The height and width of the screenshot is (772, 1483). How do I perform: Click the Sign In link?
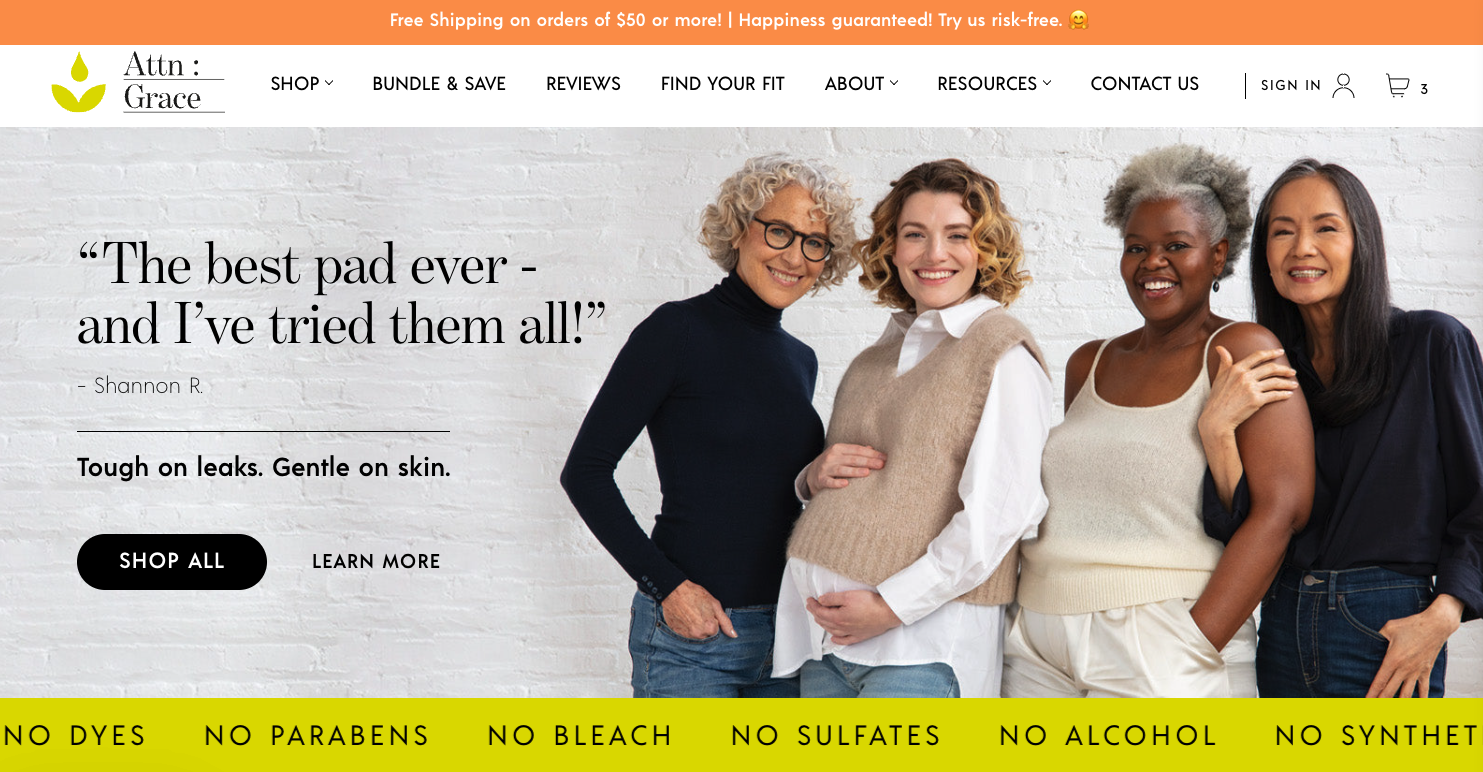coord(1291,86)
